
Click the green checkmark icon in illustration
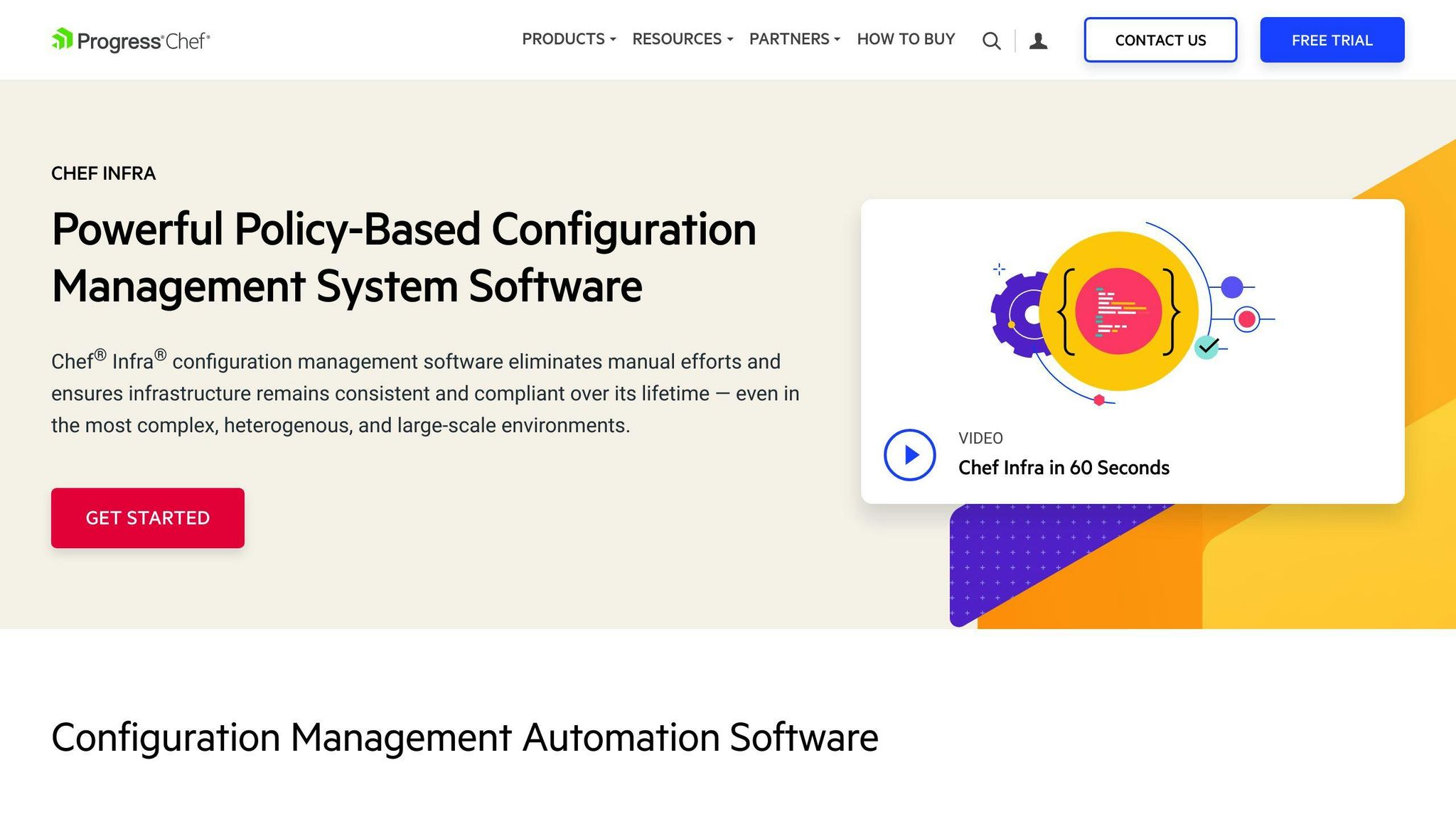pos(1206,347)
